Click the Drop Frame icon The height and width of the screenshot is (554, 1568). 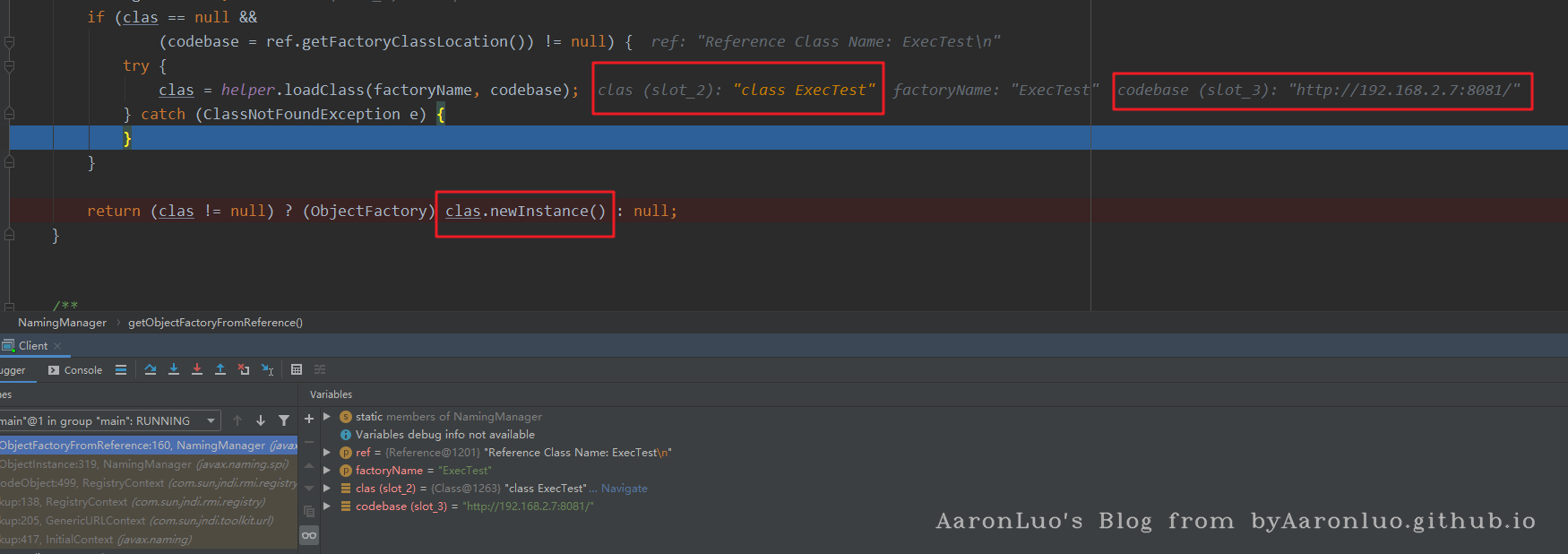244,369
